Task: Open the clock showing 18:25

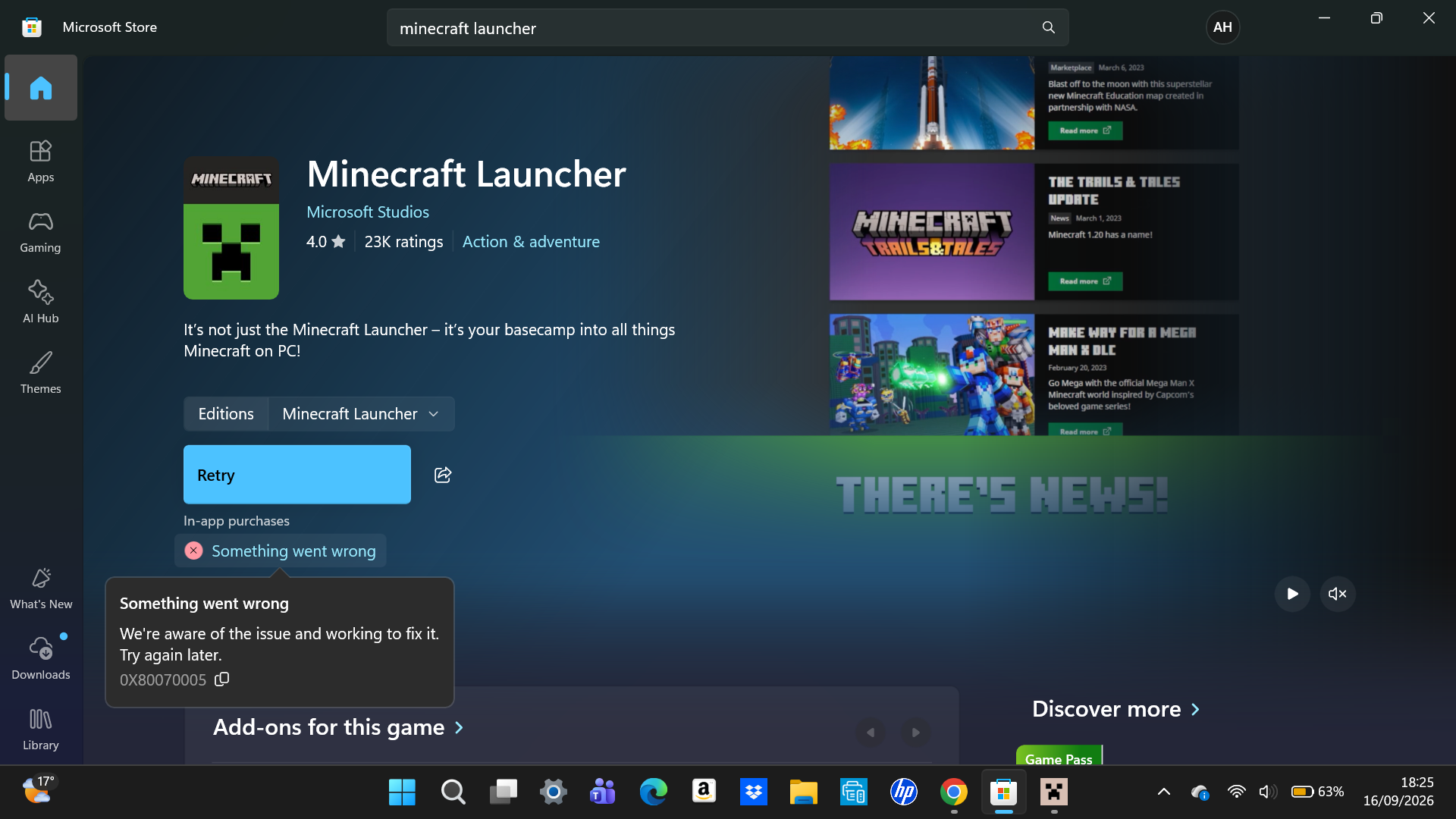Action: [1398, 791]
